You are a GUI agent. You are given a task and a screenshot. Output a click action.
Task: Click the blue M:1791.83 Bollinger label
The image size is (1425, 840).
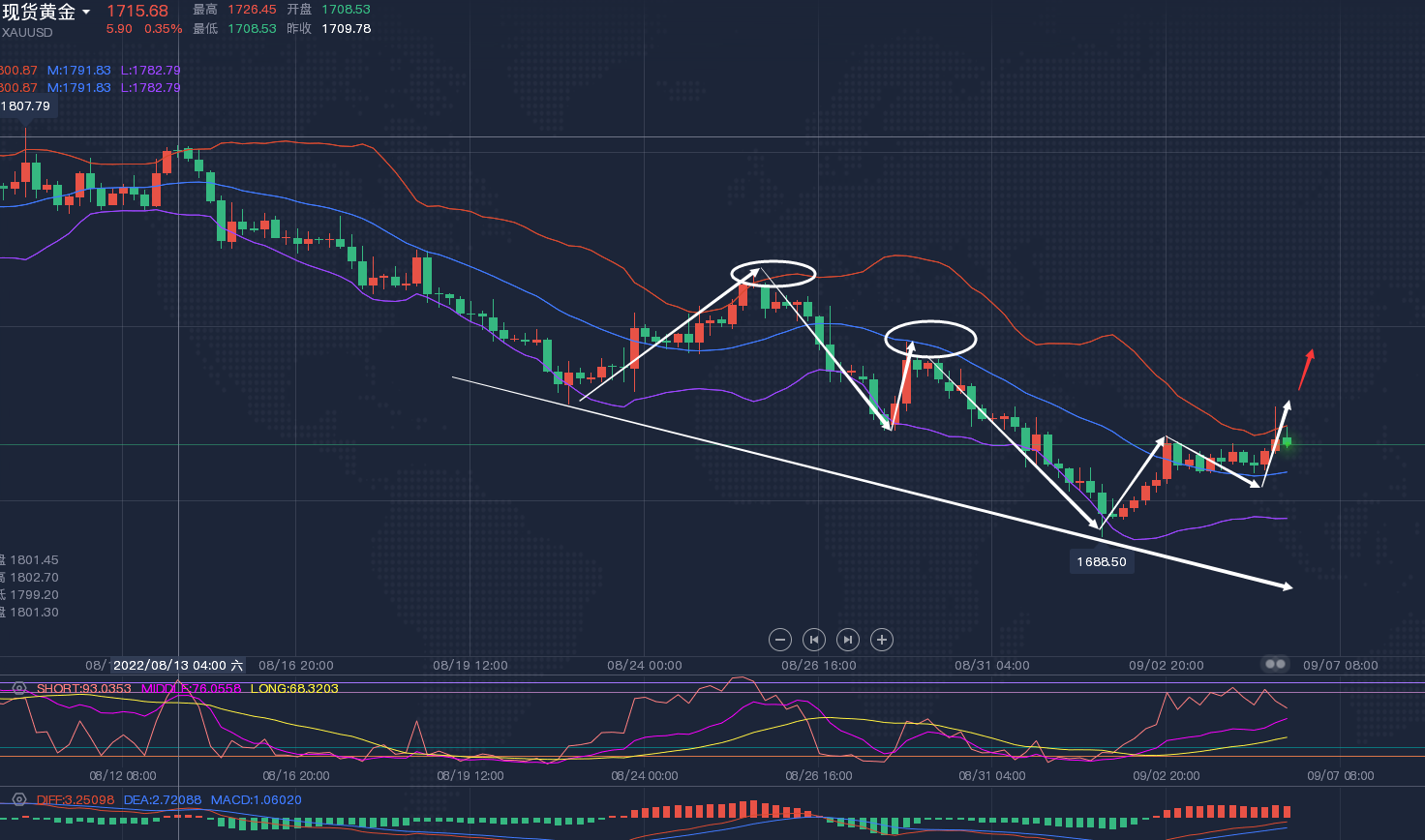click(x=79, y=71)
